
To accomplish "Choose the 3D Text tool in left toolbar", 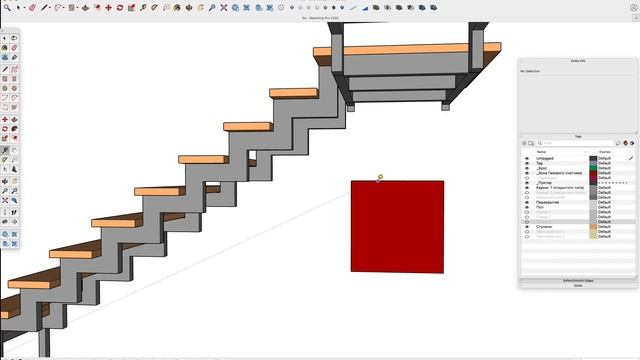I will [x=14, y=169].
